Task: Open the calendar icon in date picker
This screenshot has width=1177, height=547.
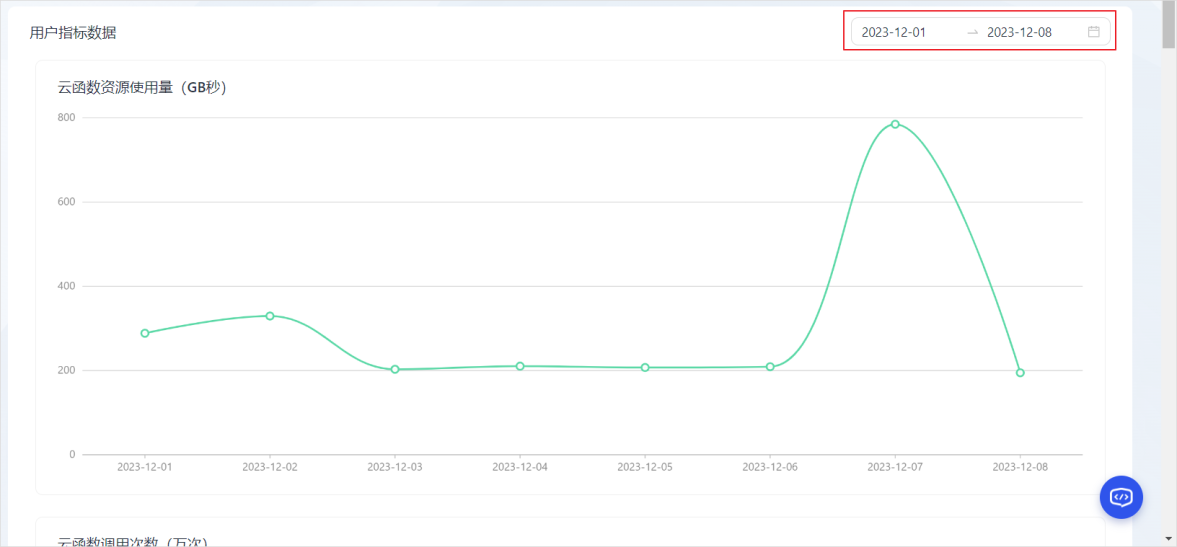Action: click(1094, 32)
